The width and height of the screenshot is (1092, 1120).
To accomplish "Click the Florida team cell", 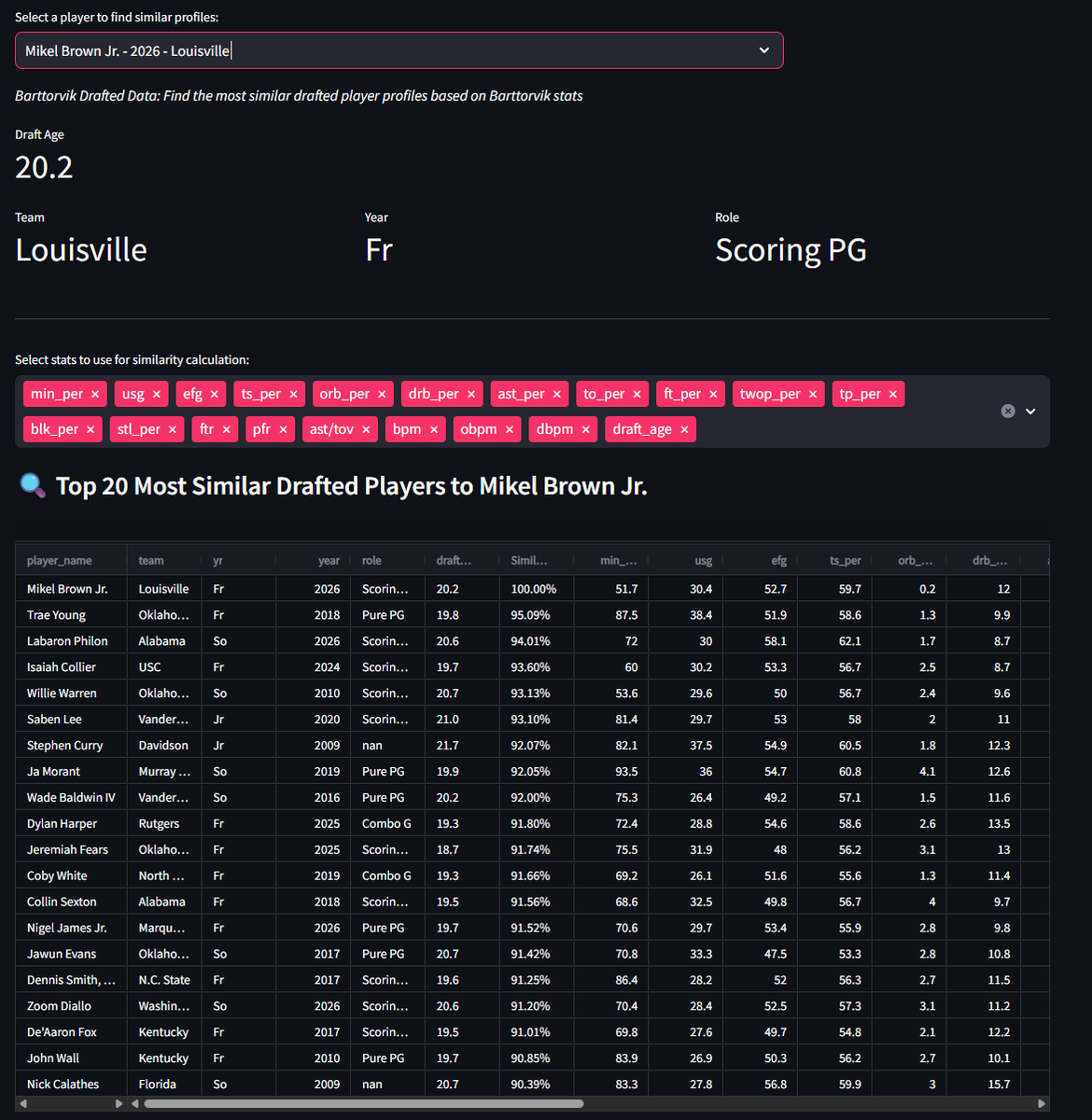I will (x=164, y=1085).
